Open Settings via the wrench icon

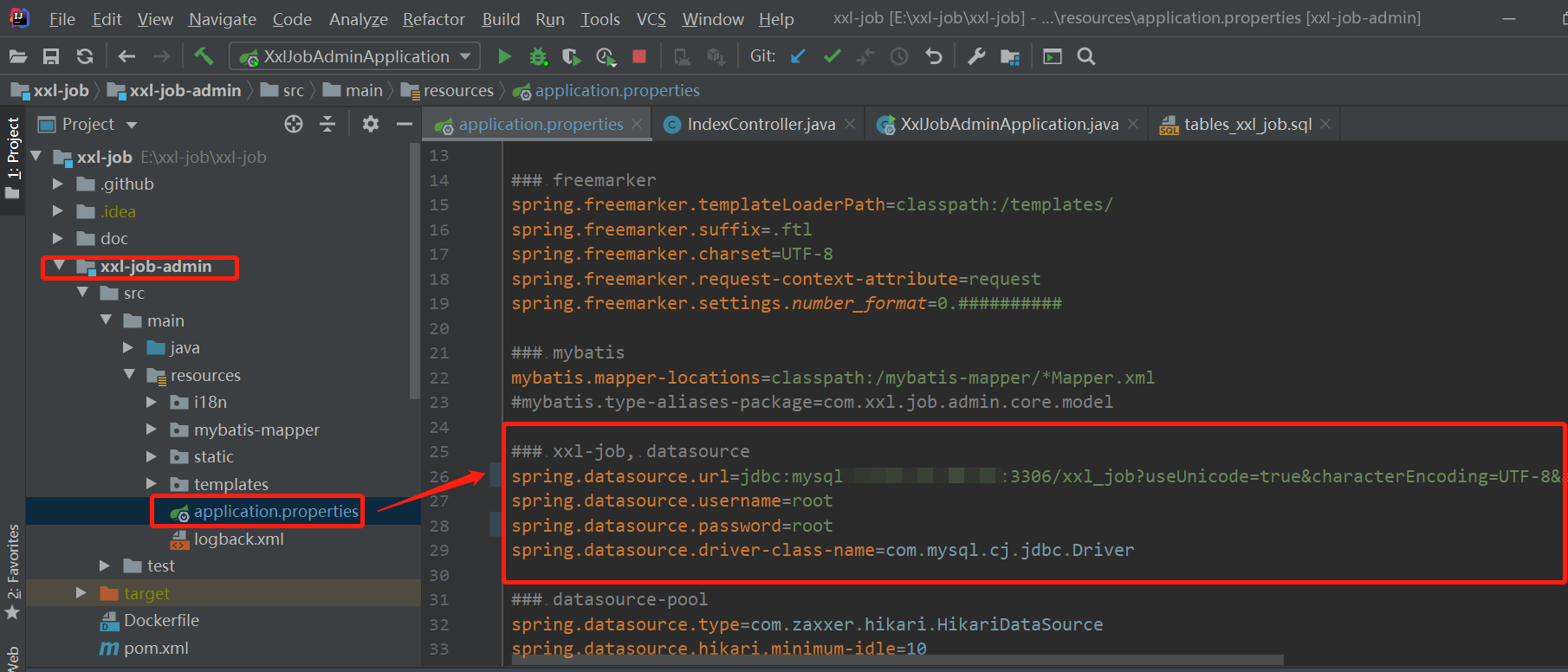(976, 56)
